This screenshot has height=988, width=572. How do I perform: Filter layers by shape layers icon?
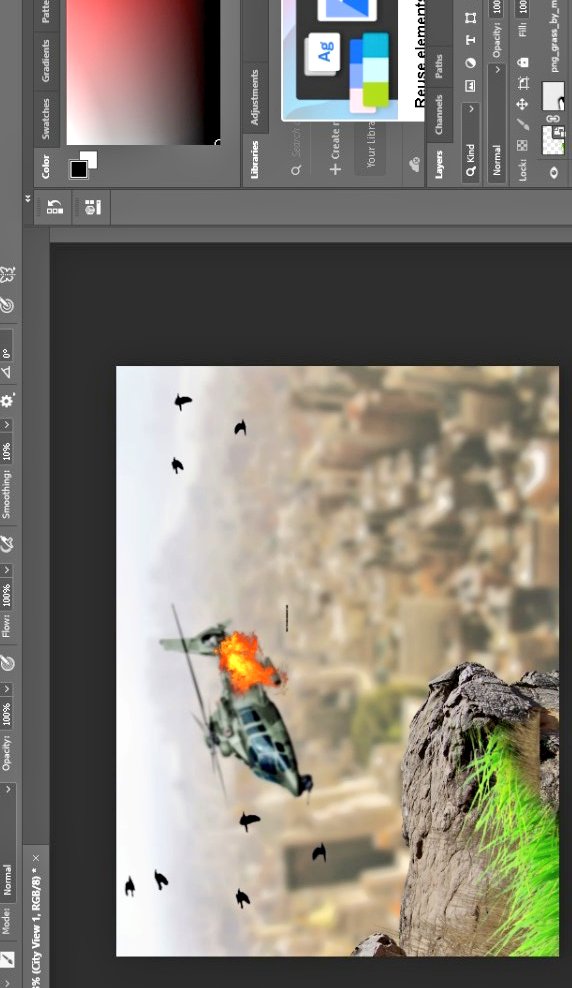(471, 18)
